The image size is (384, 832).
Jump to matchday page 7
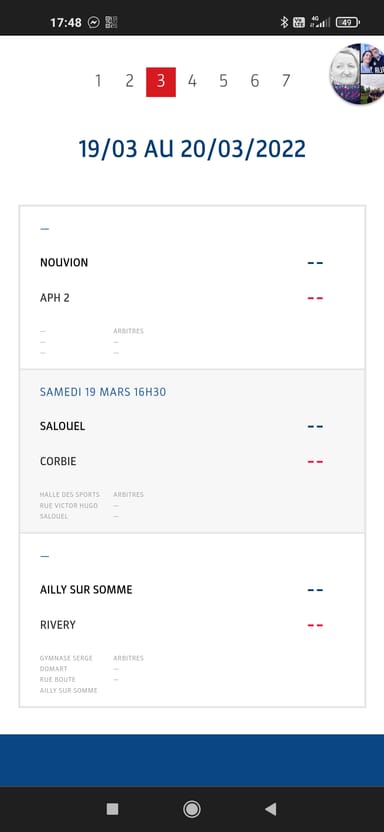(286, 81)
